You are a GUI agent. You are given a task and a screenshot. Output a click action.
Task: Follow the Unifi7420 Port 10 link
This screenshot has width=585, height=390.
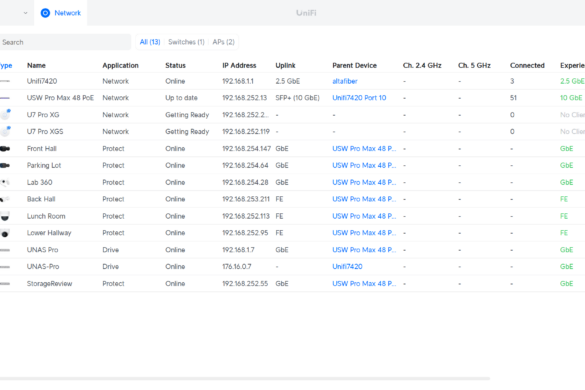359,98
